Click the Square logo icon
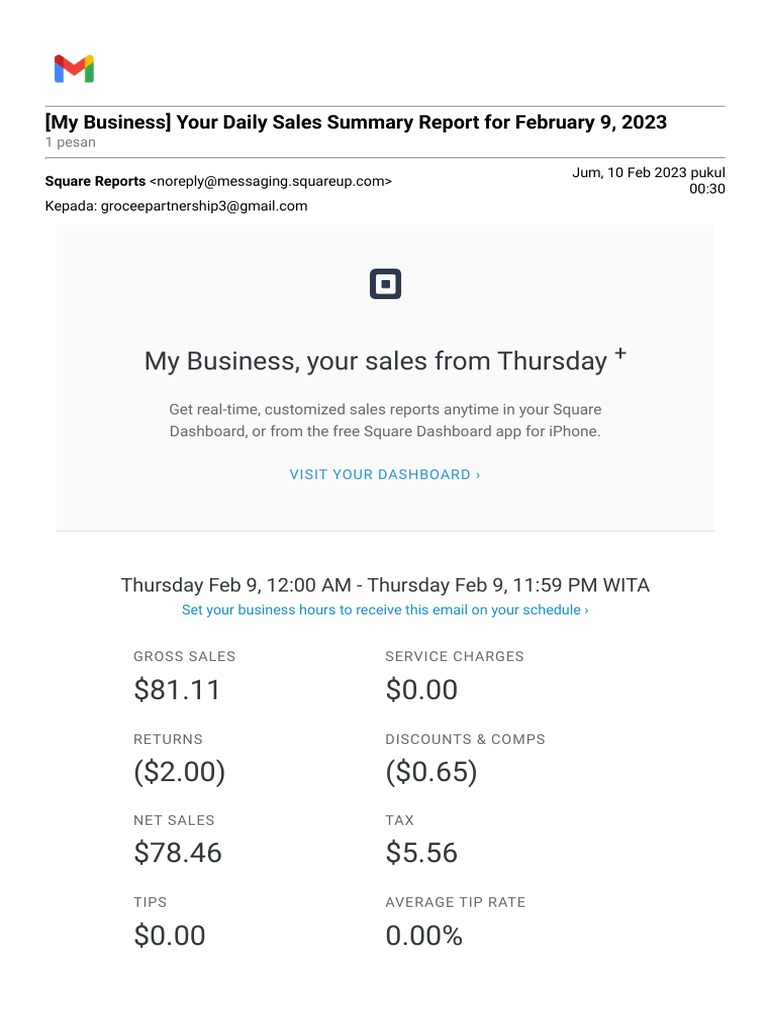This screenshot has width=768, height=1024. point(385,285)
